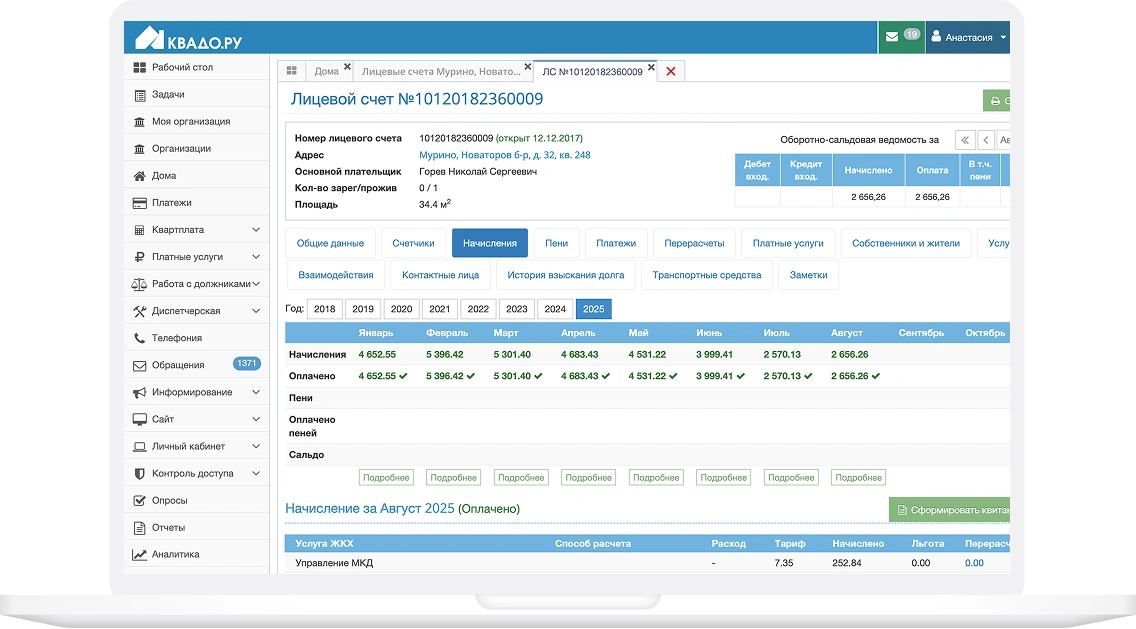The image size is (1136, 629).
Task: Click the envelope messages icon in header
Action: [891, 37]
